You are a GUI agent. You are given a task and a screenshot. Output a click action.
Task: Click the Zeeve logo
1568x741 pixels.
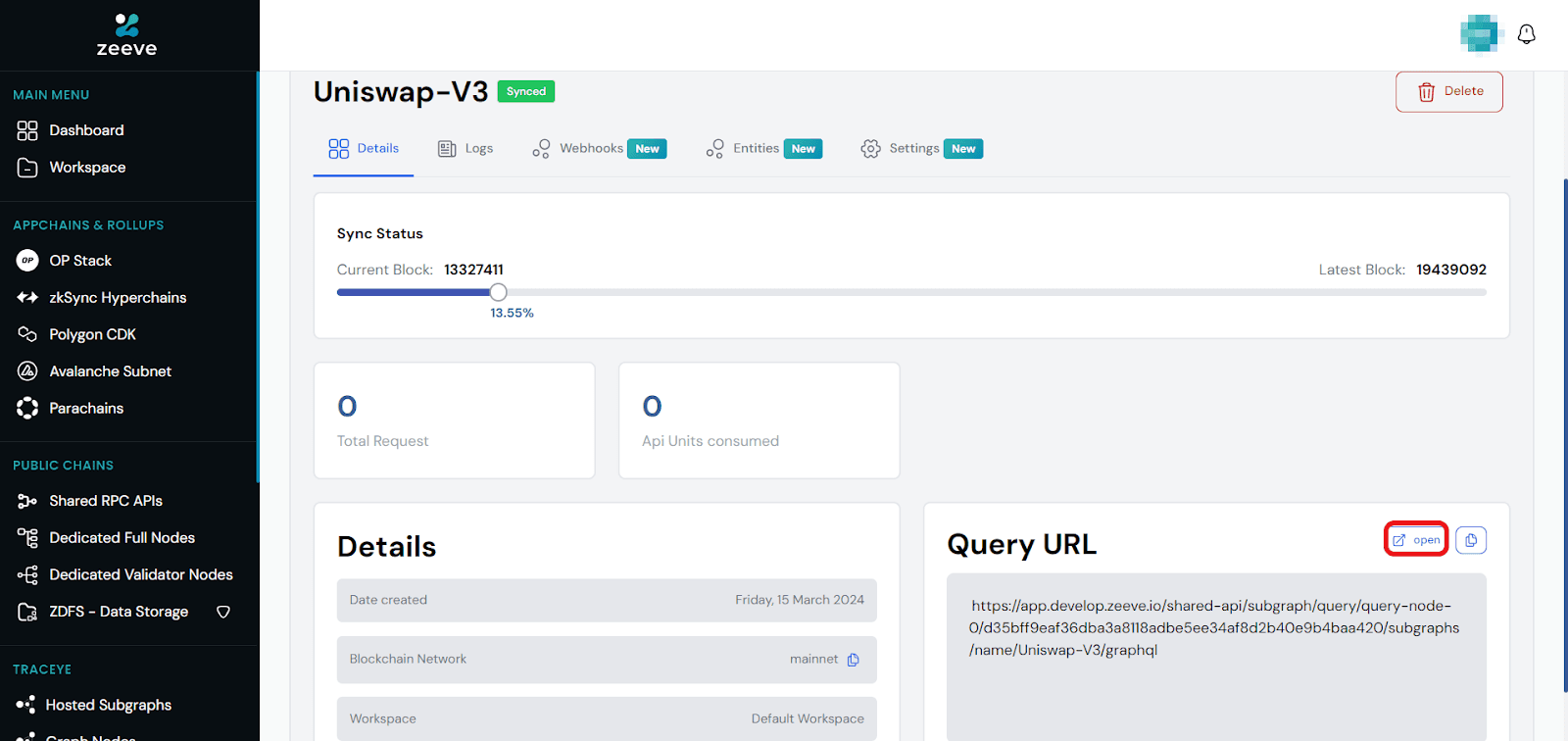(126, 35)
